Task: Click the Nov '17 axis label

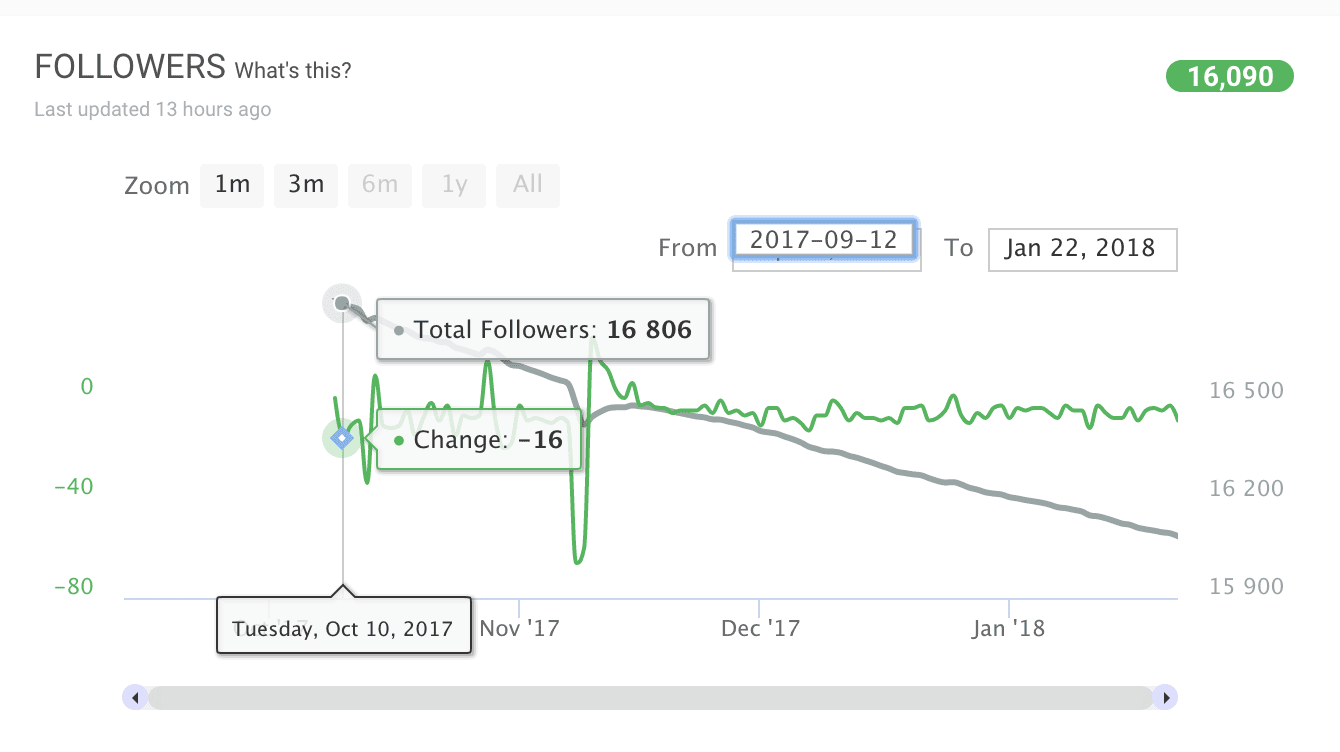Action: tap(520, 629)
